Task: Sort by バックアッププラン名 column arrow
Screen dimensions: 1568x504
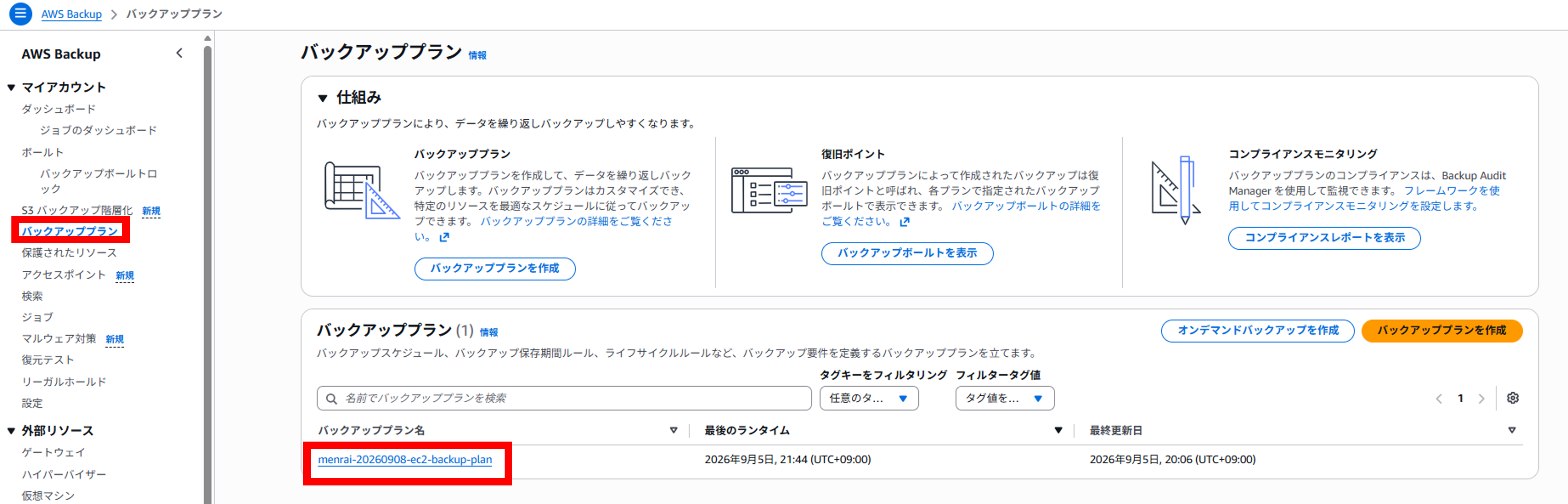Action: coord(673,430)
